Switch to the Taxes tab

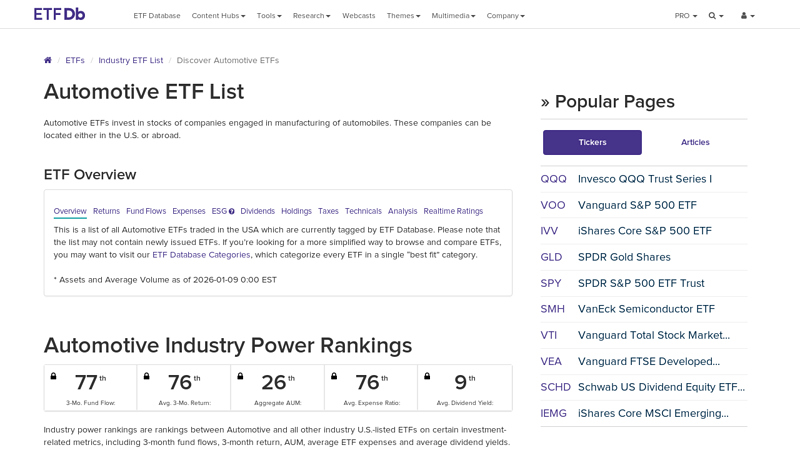pos(328,211)
